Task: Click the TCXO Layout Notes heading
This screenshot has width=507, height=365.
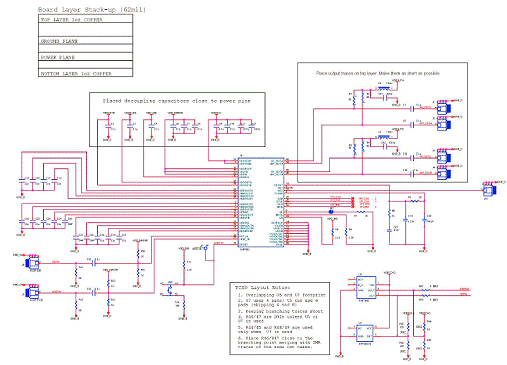Action: click(262, 287)
